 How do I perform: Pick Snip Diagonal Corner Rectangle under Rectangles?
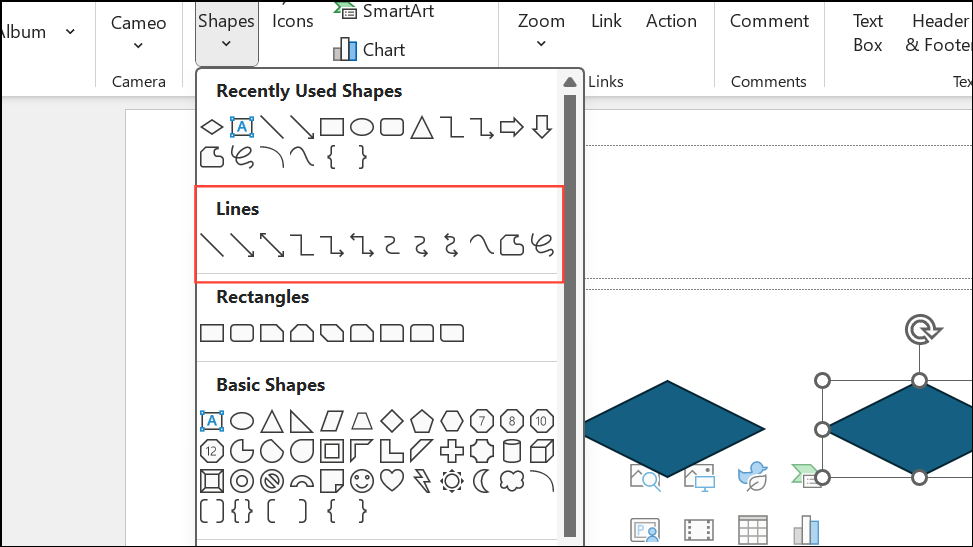pos(332,333)
